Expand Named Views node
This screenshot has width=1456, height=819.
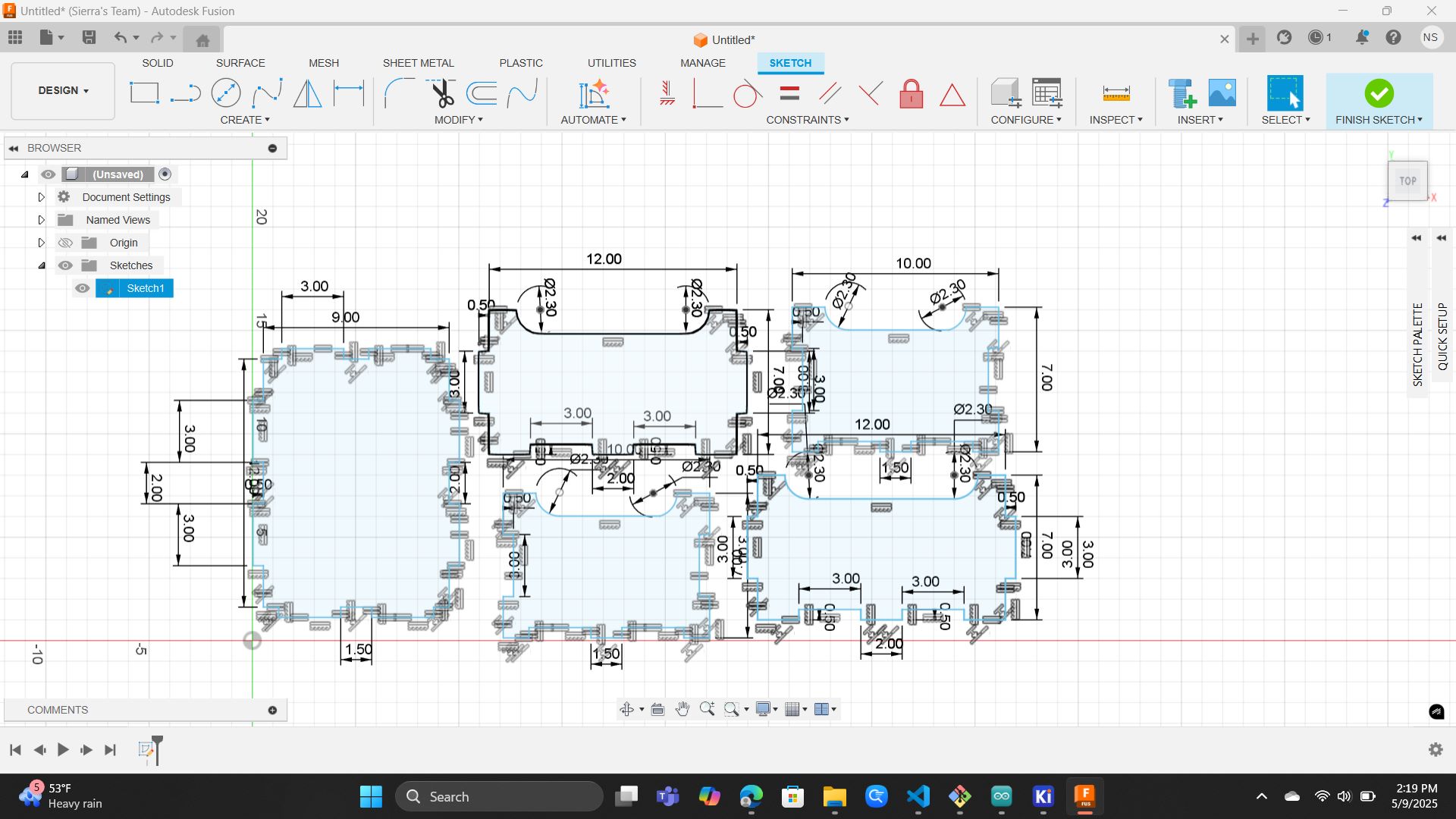tap(42, 220)
